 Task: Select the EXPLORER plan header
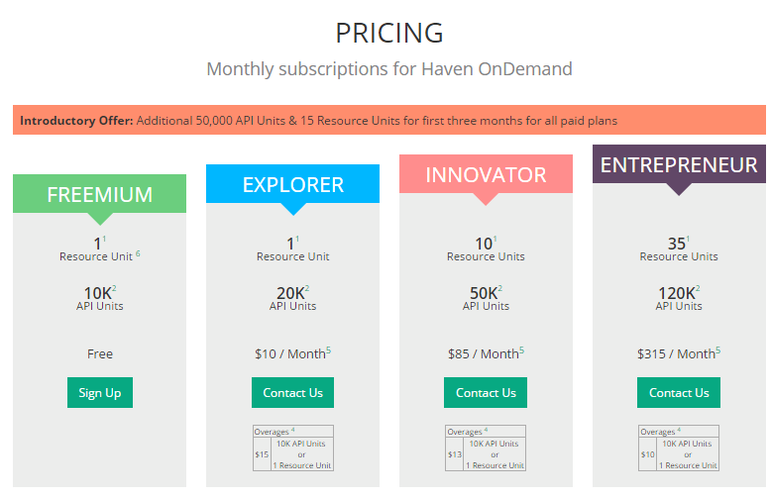click(x=293, y=184)
